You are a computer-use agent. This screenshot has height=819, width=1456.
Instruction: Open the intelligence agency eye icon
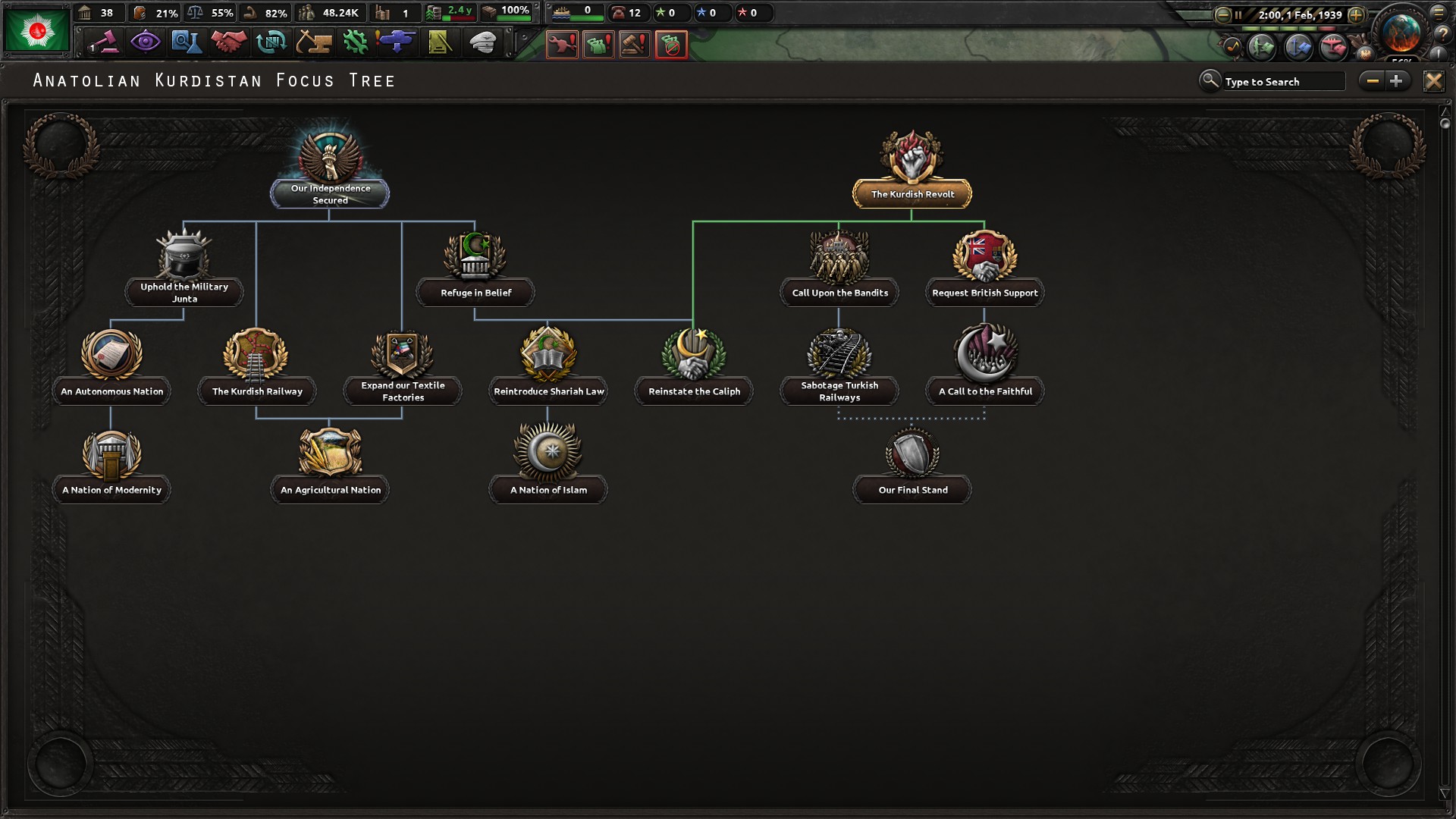click(x=145, y=42)
